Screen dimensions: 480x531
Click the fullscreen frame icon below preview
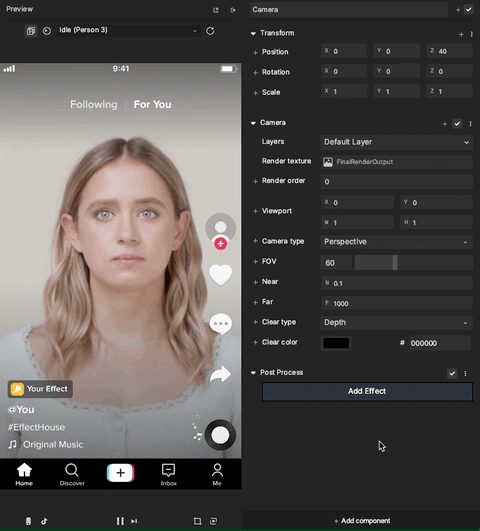213,521
